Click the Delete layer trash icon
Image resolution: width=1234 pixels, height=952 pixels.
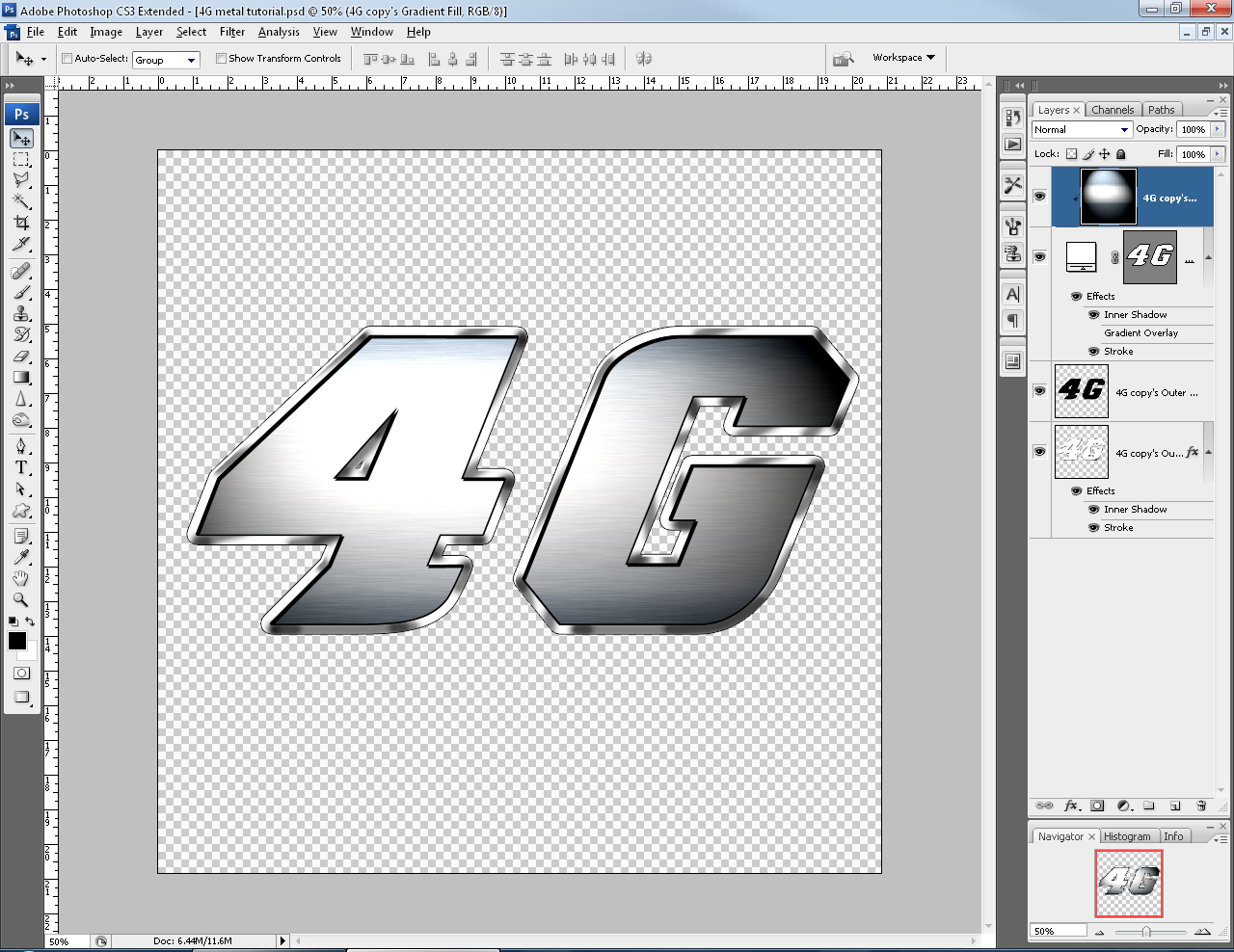1201,806
